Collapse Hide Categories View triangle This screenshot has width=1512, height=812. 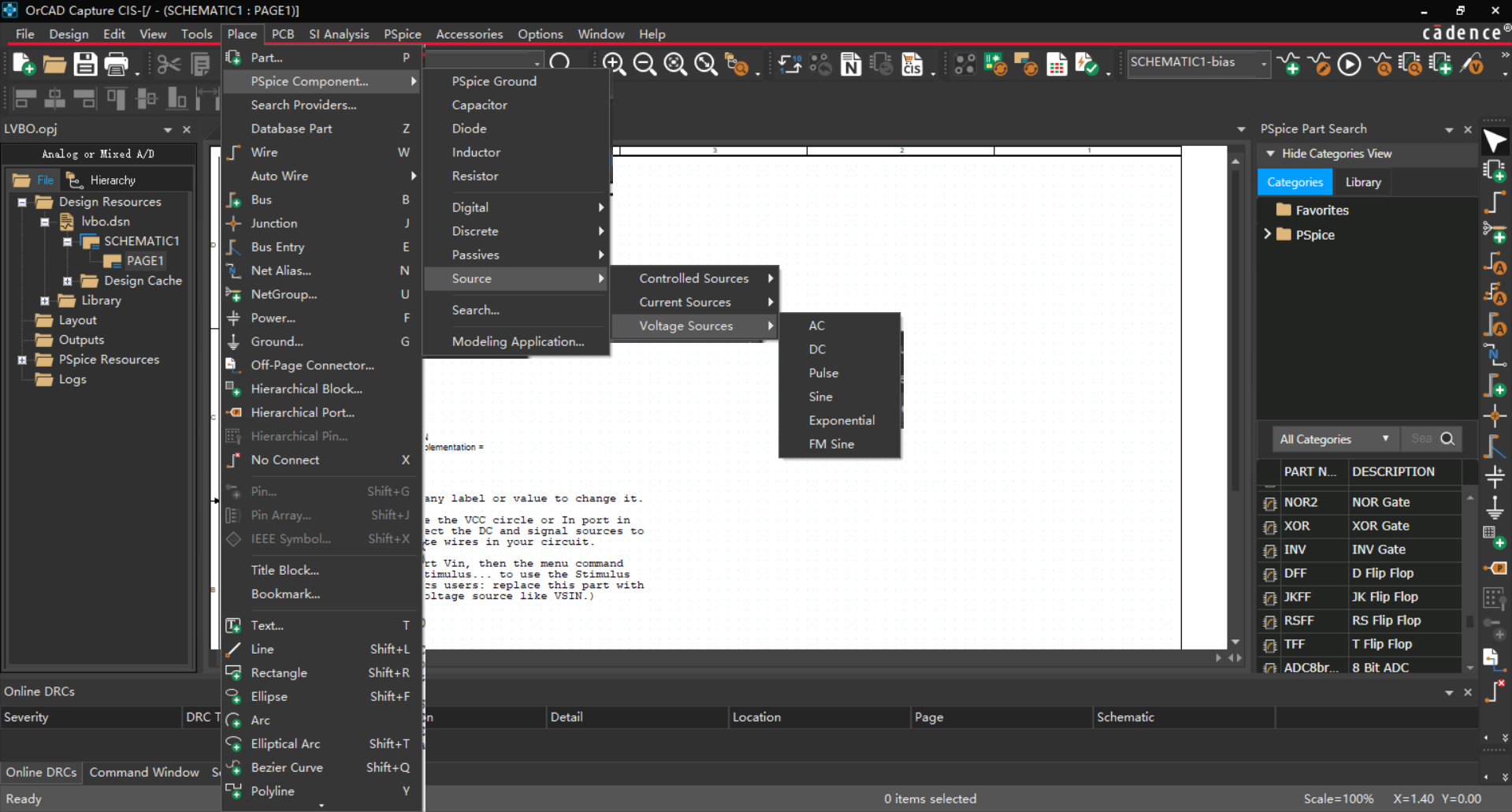1270,154
